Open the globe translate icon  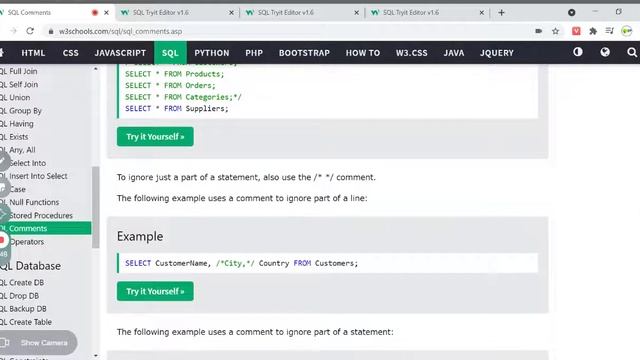(605, 52)
